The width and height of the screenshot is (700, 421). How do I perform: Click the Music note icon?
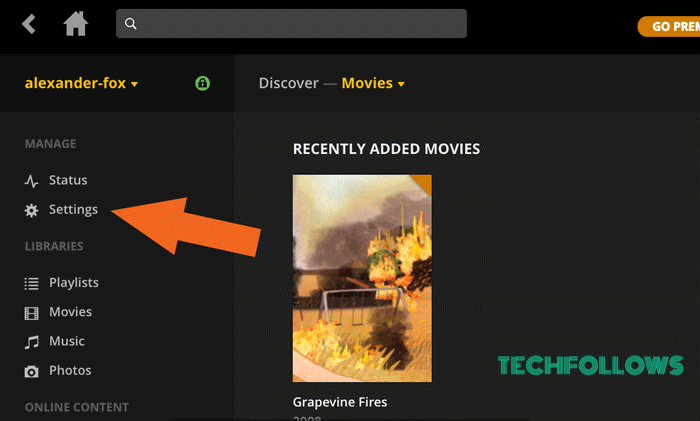pyautogui.click(x=31, y=342)
